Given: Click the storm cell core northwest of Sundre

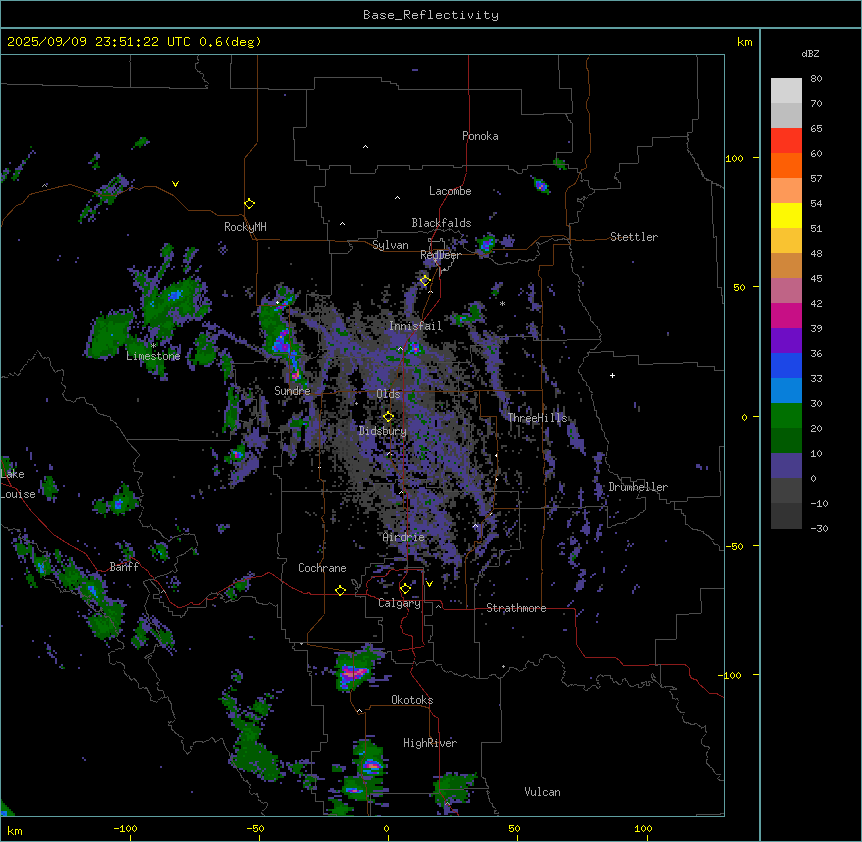Looking at the screenshot, I should (x=282, y=341).
